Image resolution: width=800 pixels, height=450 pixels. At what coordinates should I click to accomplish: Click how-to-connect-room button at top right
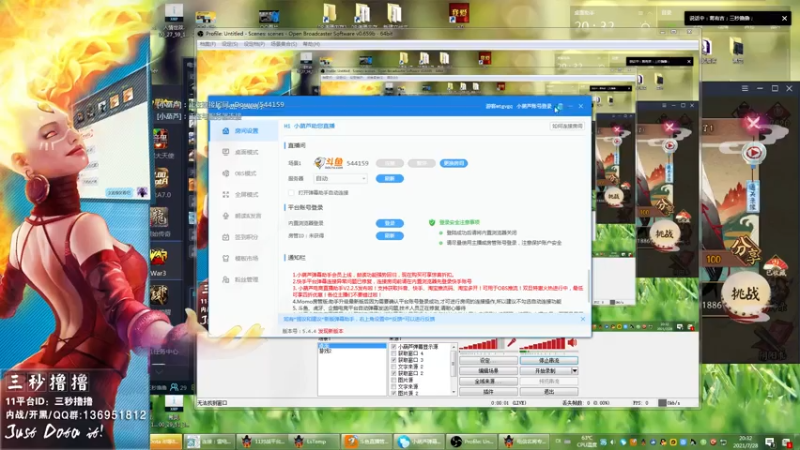(x=567, y=126)
